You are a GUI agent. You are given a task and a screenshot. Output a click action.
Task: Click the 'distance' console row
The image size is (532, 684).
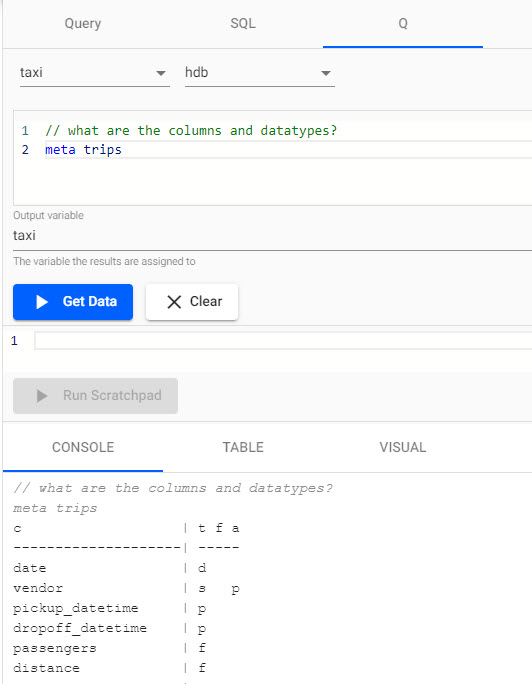pos(110,668)
